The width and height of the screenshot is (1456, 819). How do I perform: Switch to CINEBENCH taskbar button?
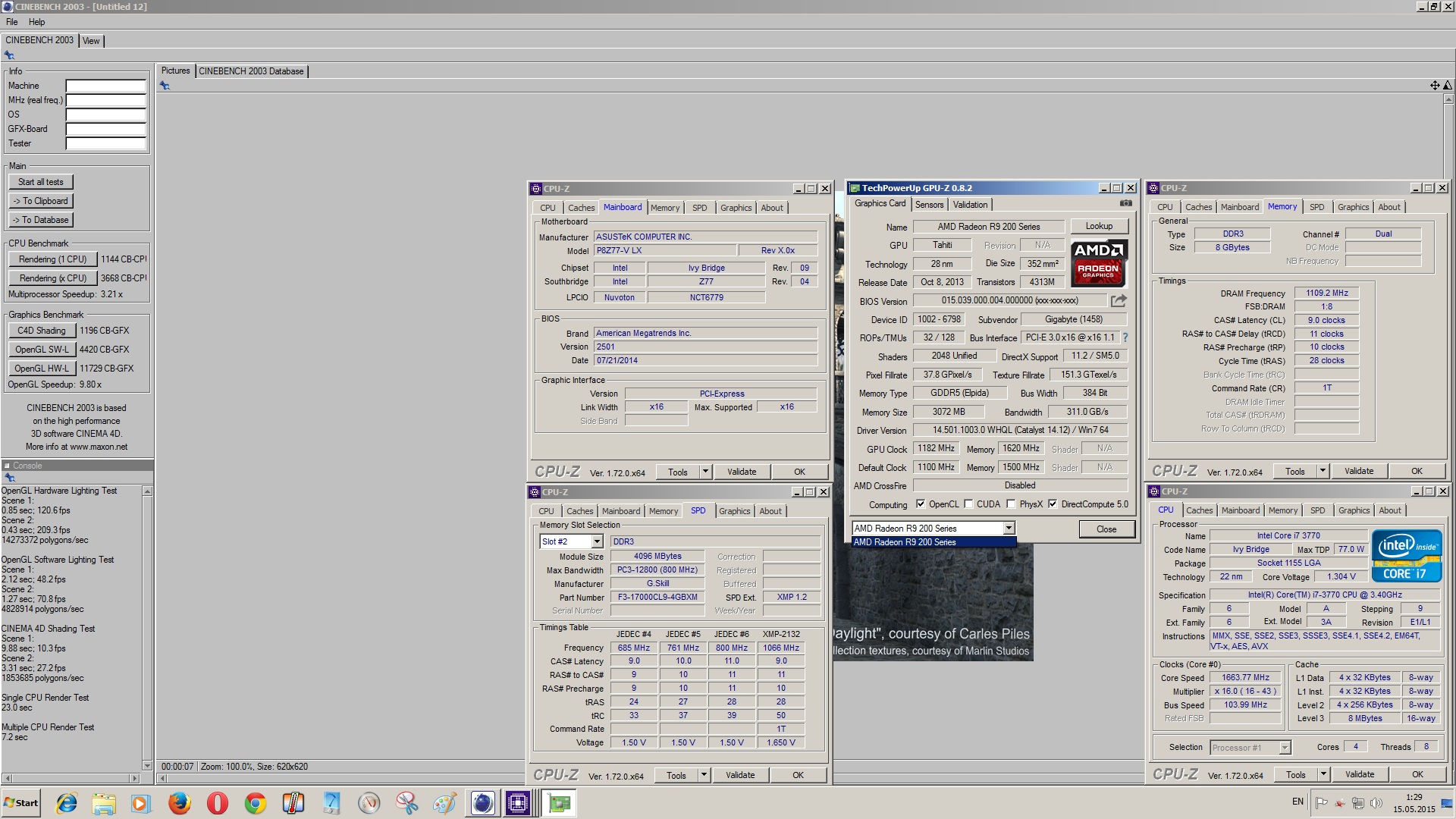(x=482, y=803)
